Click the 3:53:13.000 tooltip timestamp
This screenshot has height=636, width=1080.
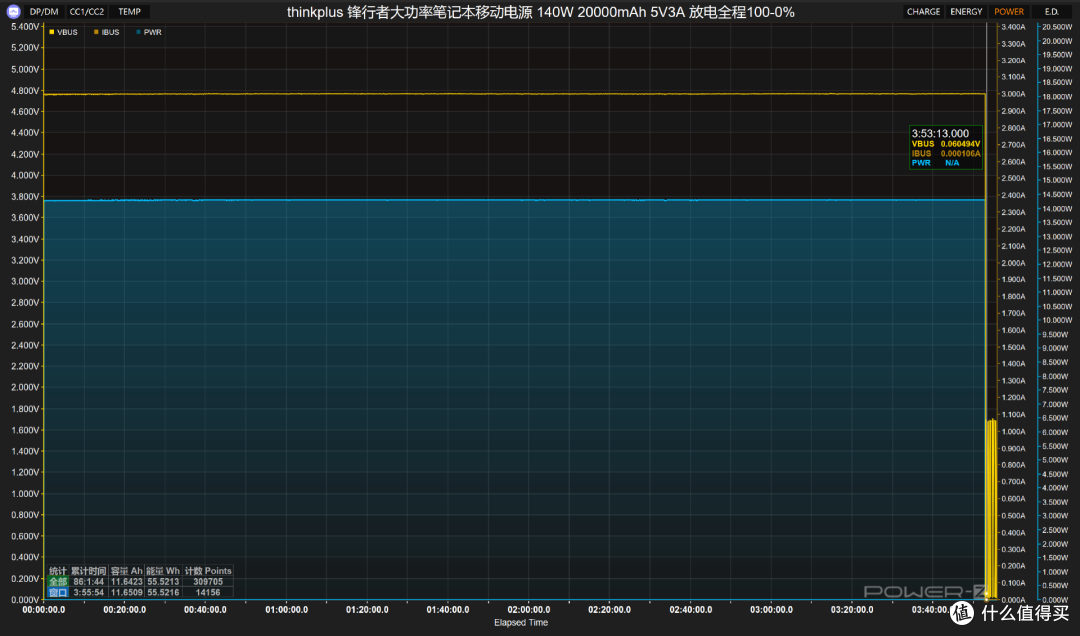tap(940, 134)
